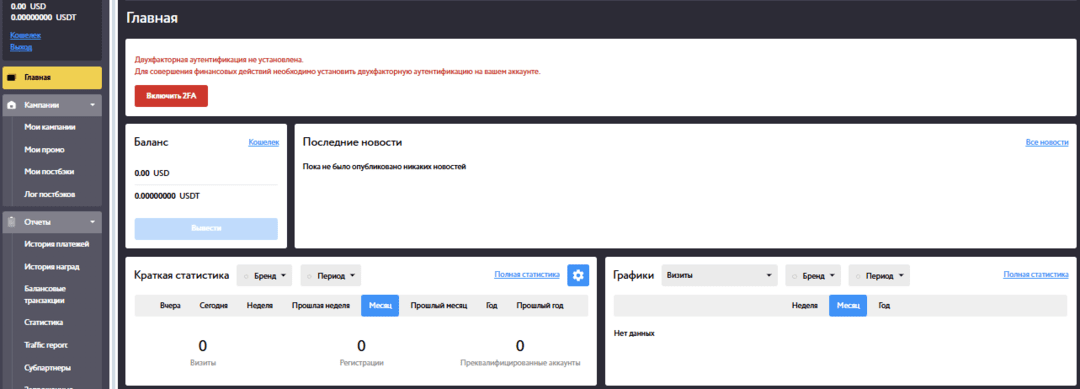Select the Месяц tab in Краткая статистика
The image size is (1080, 389).
(380, 306)
